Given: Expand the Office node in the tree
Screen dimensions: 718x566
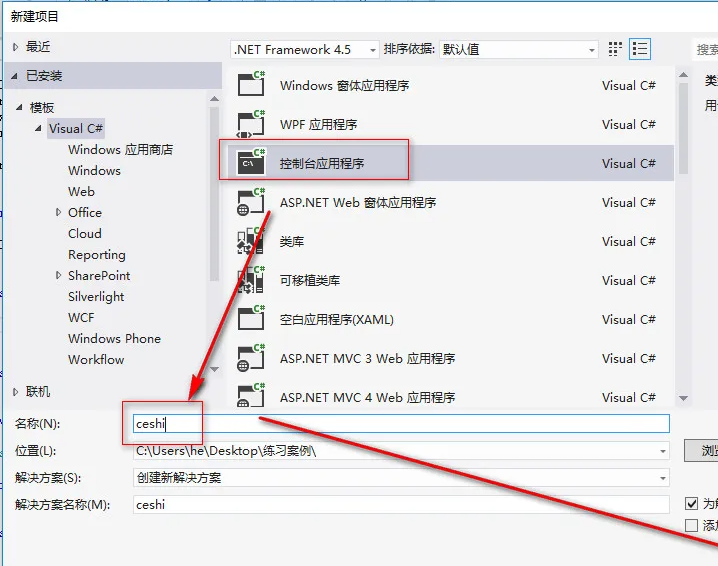Looking at the screenshot, I should (59, 212).
